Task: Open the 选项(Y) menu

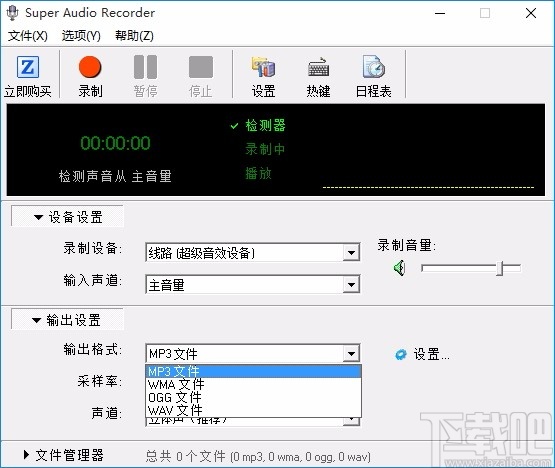Action: (81, 36)
